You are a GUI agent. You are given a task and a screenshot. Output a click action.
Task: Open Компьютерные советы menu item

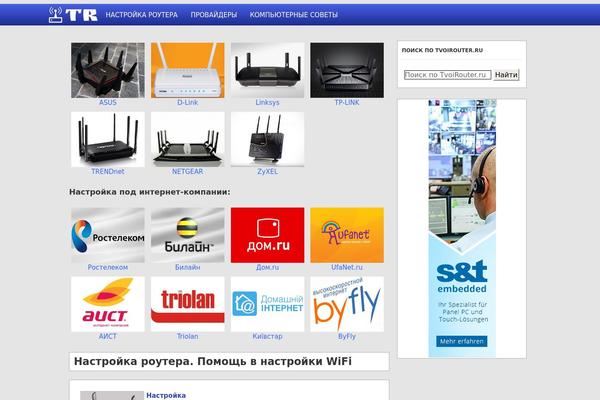293,15
